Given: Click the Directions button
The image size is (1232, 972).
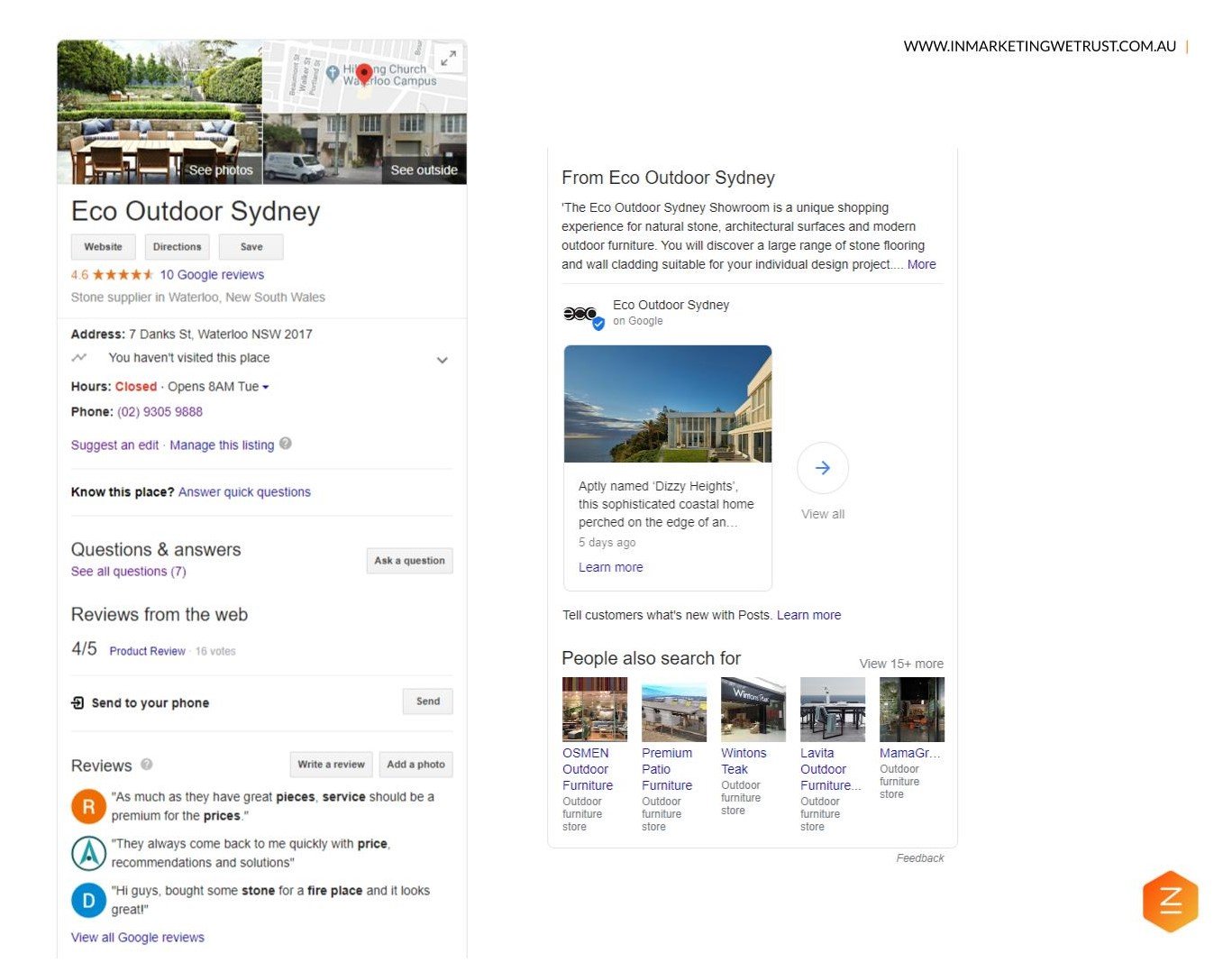Looking at the screenshot, I should click(178, 247).
